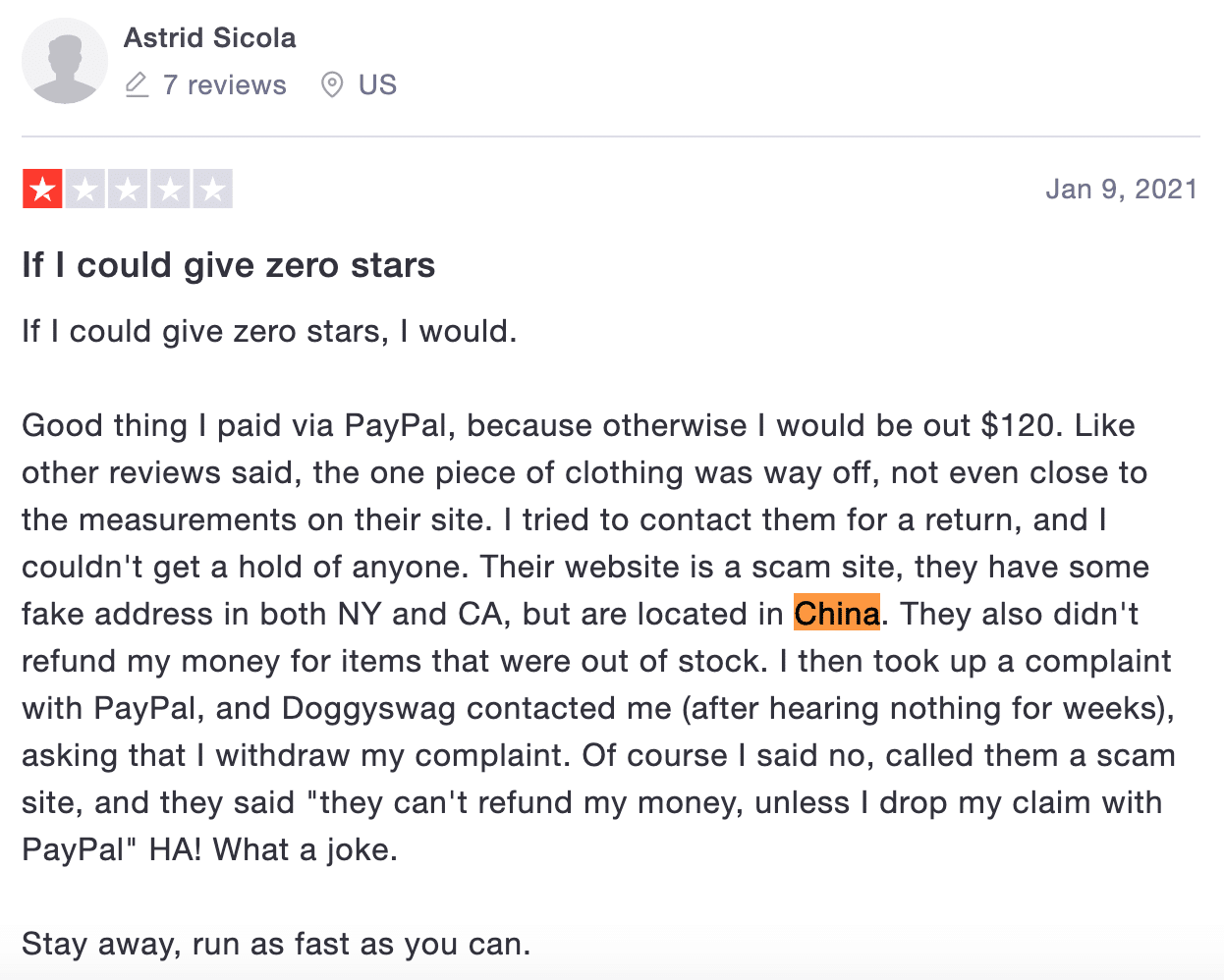The height and width of the screenshot is (980, 1224).
Task: Click the reviewer's gray avatar image
Action: coord(65,61)
